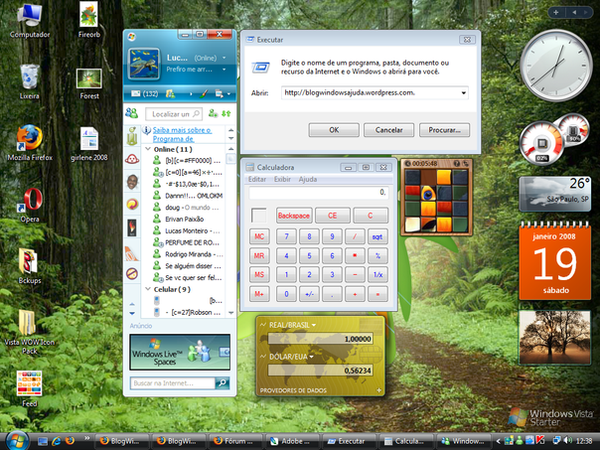Select contact Rodrigo Miranda

click(x=188, y=254)
